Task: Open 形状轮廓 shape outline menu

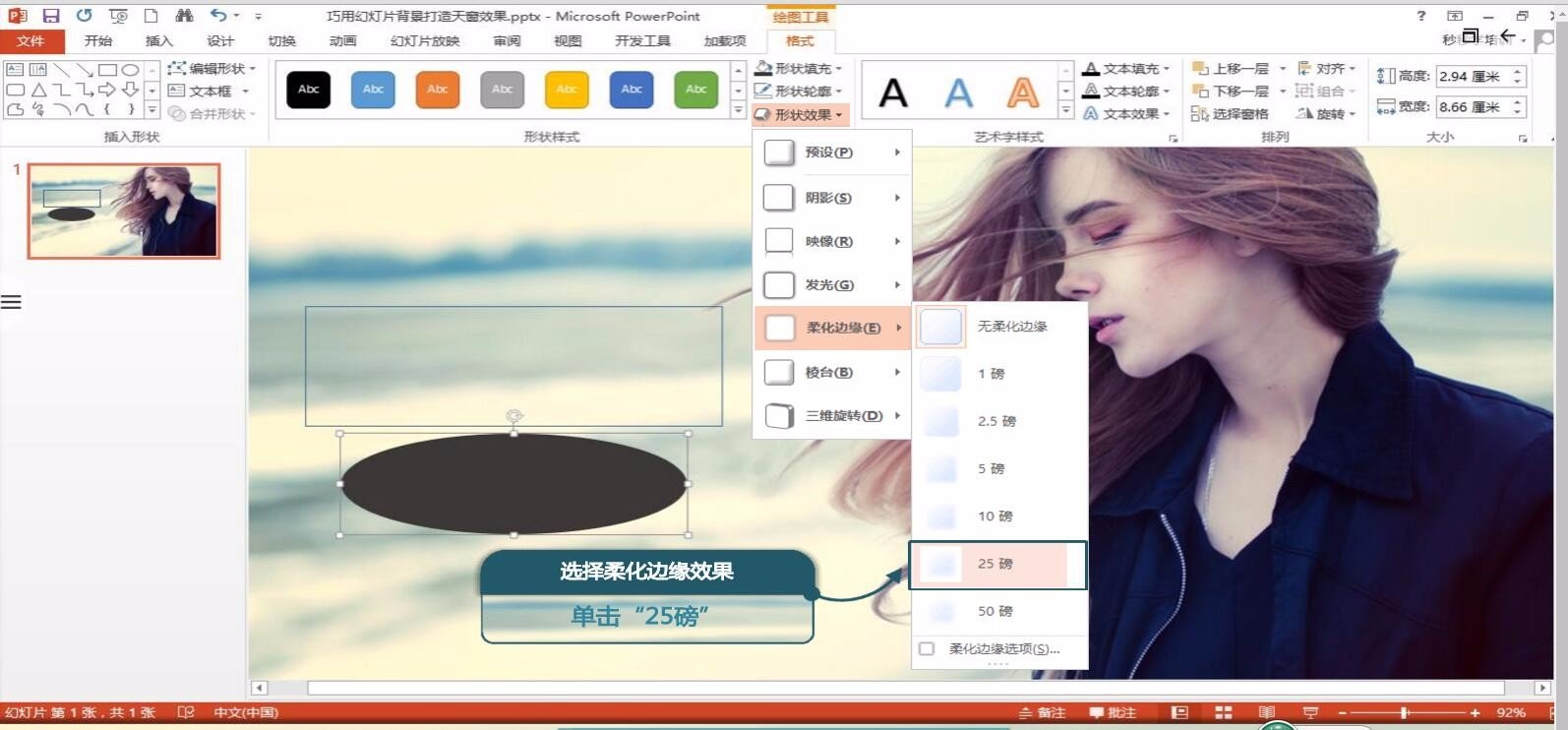Action: click(798, 91)
